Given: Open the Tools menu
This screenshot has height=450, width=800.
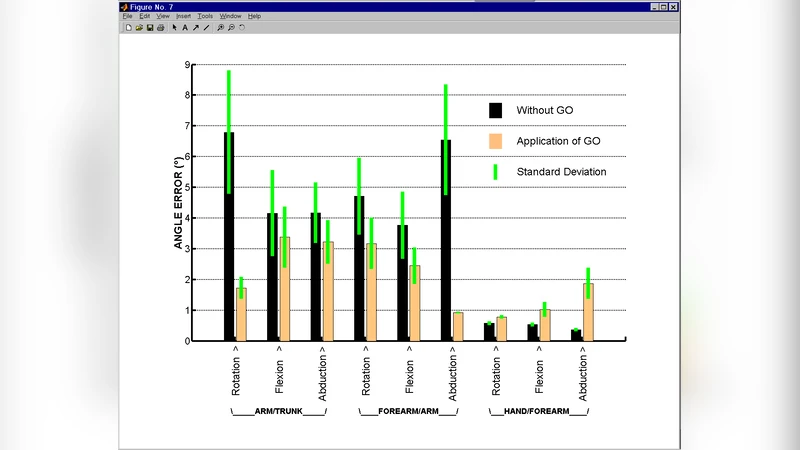Looking at the screenshot, I should pos(205,16).
